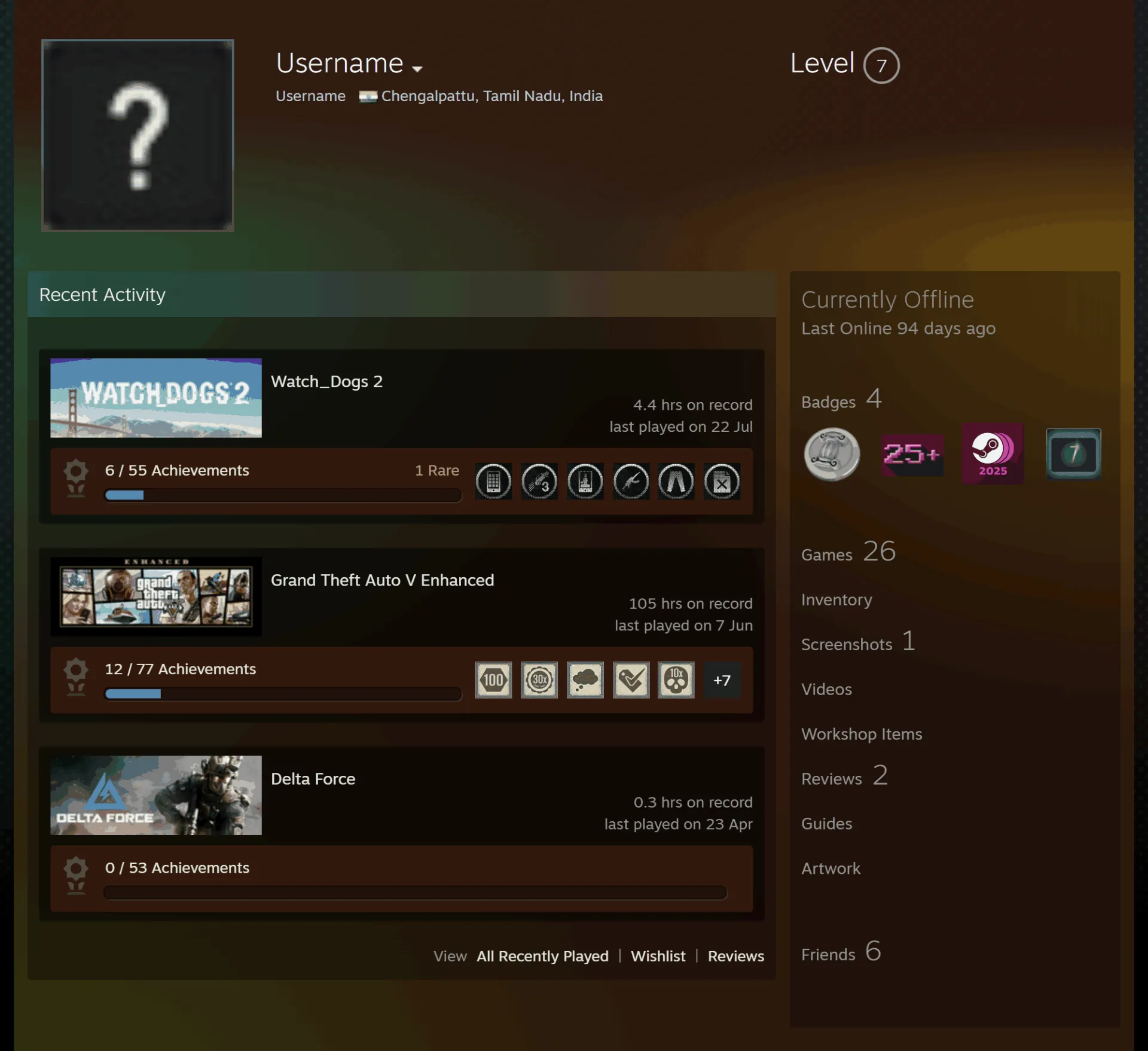Click the third Watch_Dogs 2 achievement icon
This screenshot has height=1051, width=1148.
(585, 482)
